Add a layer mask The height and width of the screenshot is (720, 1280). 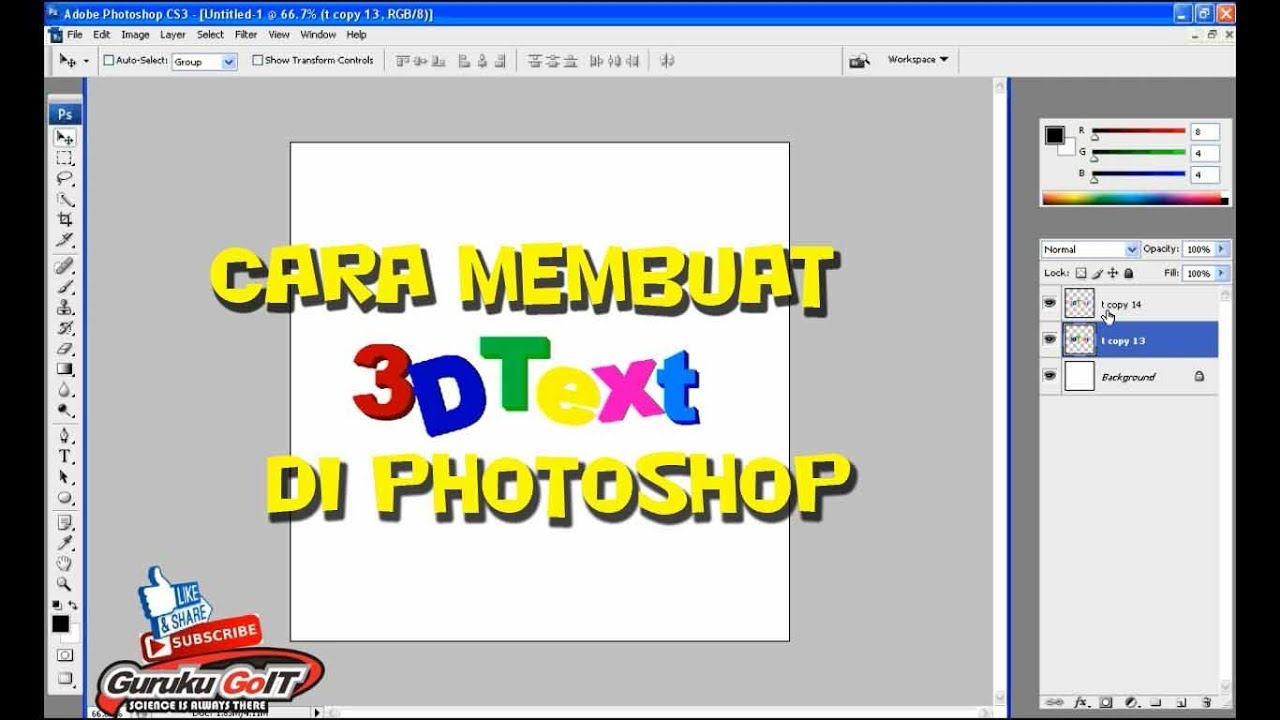pyautogui.click(x=1106, y=702)
